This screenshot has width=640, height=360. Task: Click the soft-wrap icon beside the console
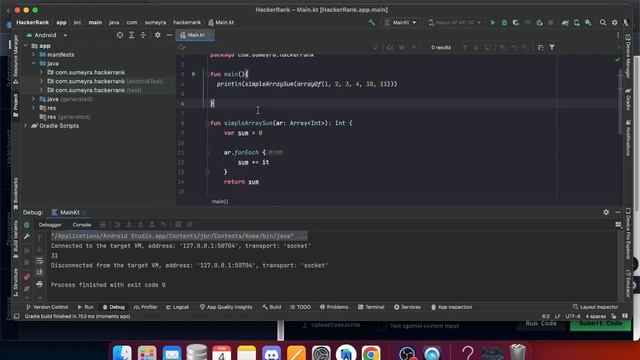(x=40, y=261)
